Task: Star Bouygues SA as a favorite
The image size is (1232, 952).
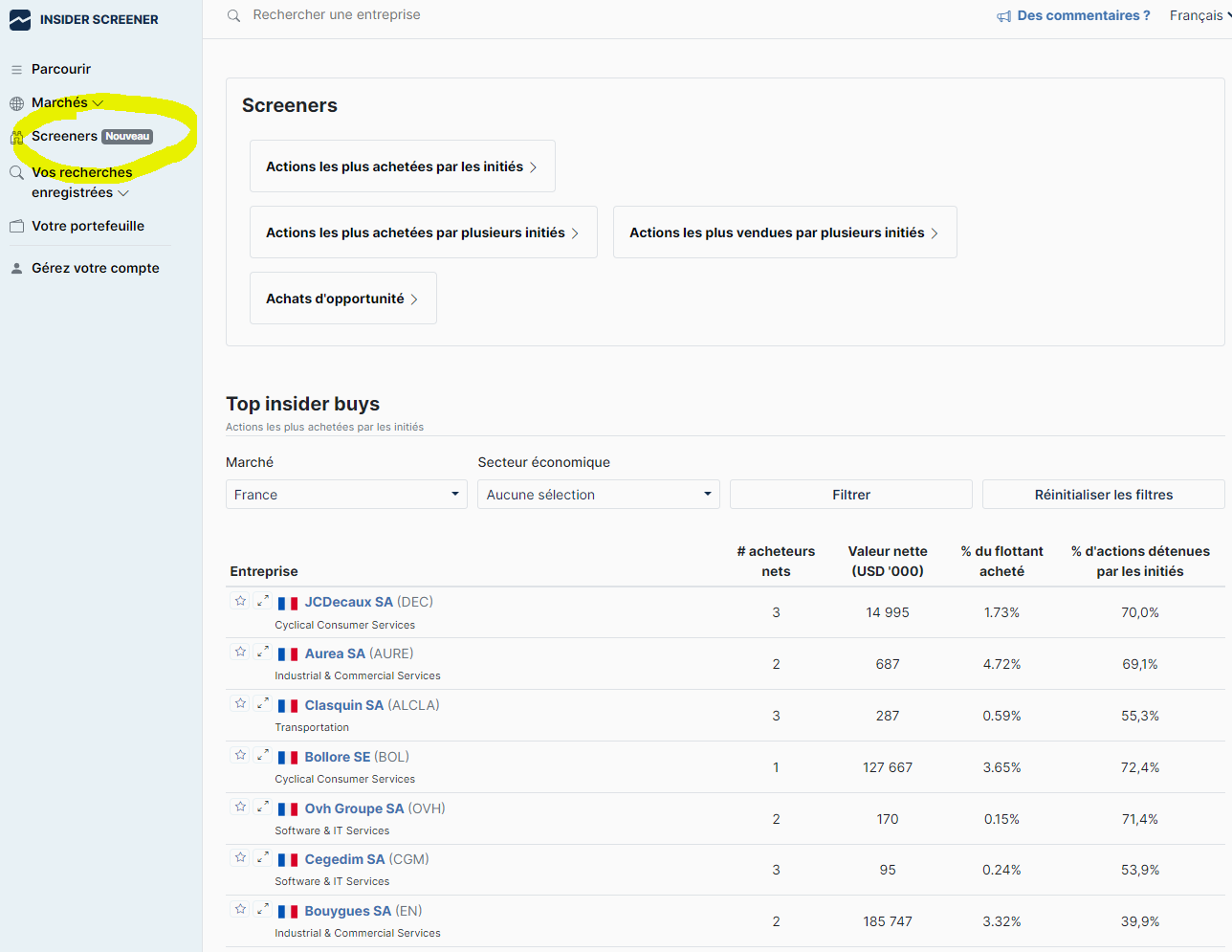Action: pos(241,910)
